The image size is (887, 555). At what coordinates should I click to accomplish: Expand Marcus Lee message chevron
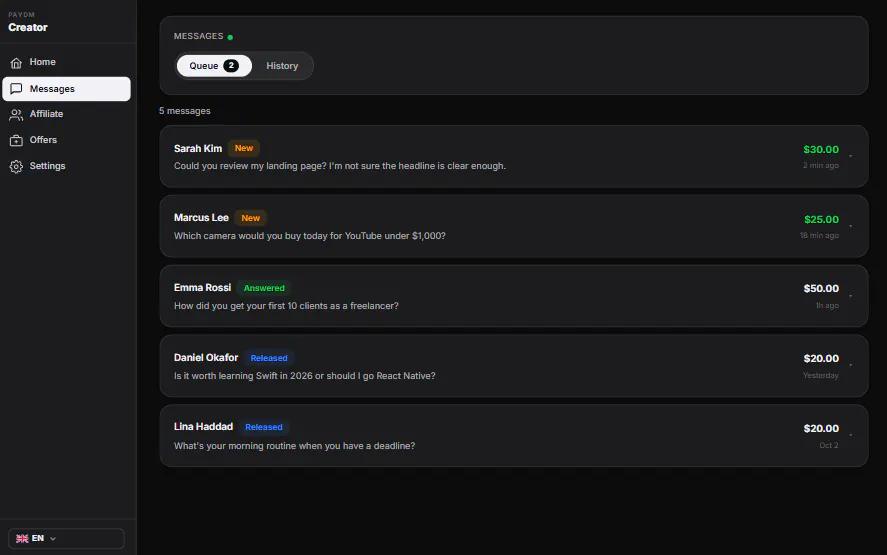tap(850, 226)
